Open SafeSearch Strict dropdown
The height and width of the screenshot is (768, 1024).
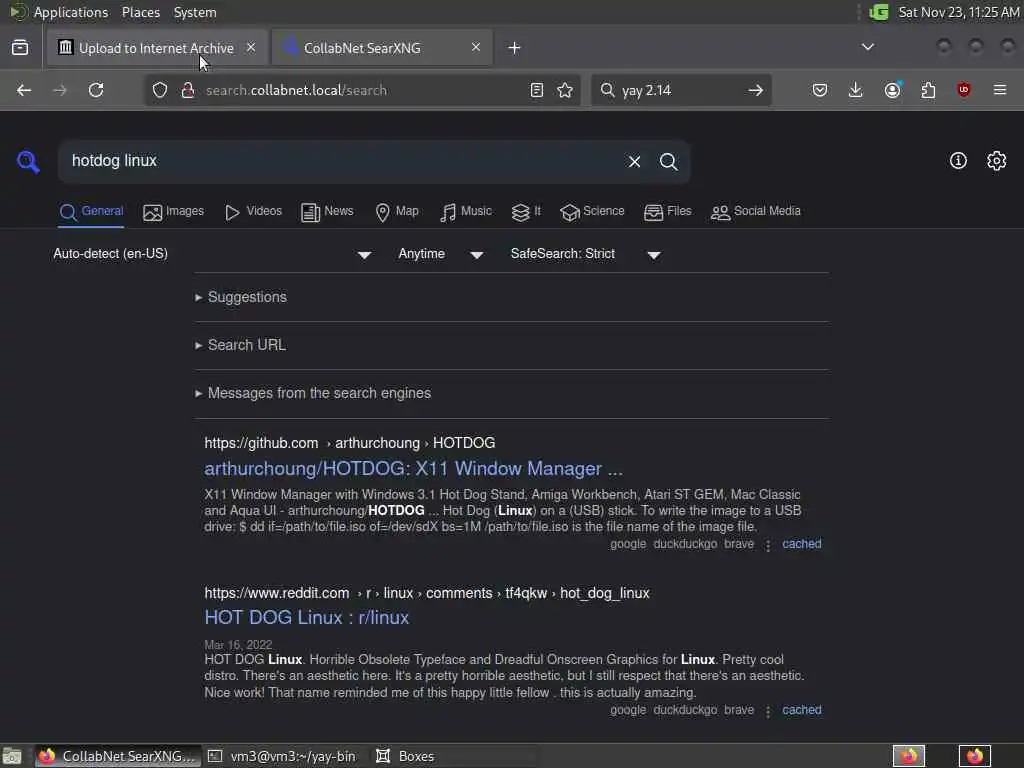pyautogui.click(x=586, y=254)
